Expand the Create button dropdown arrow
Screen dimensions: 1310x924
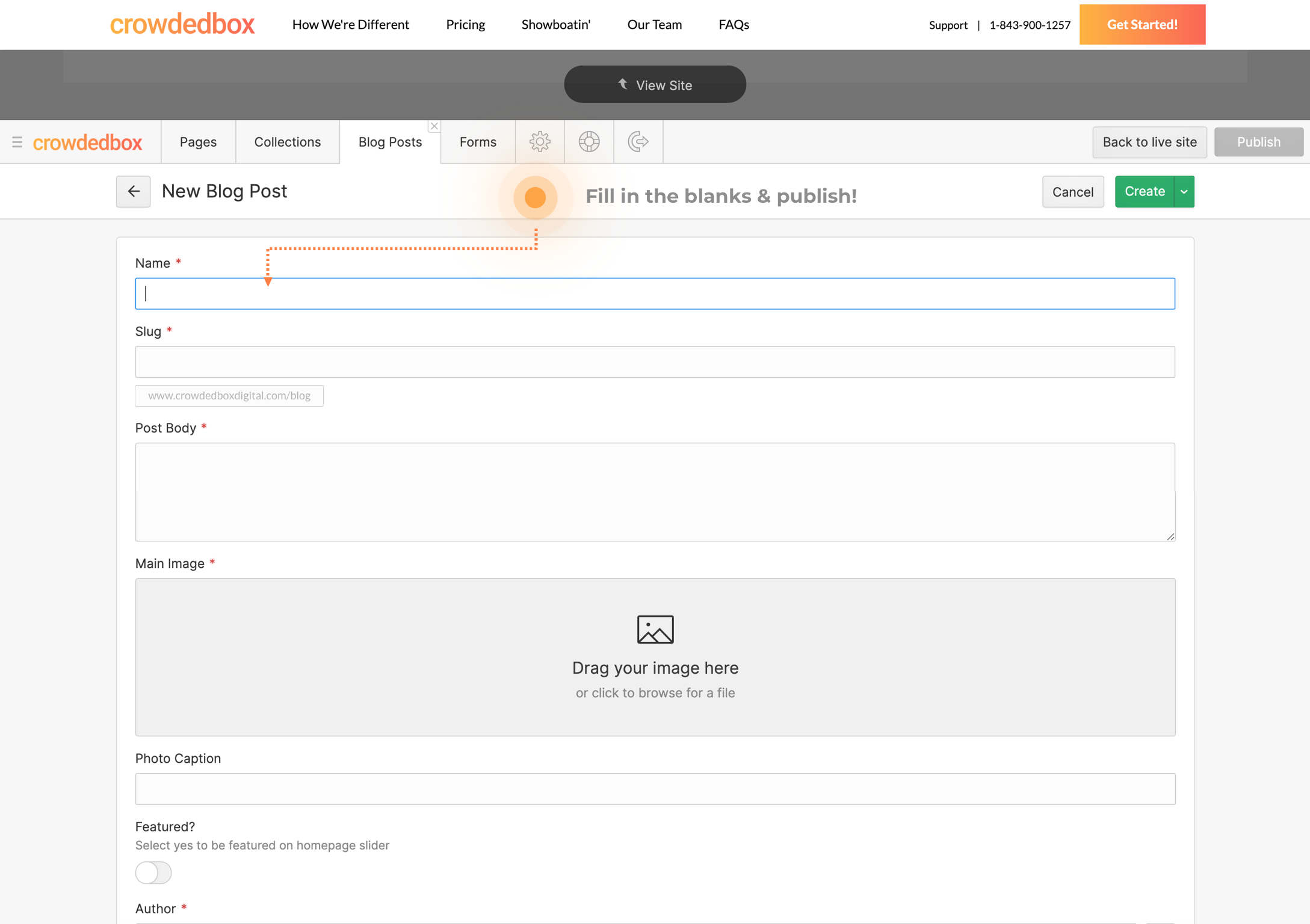1184,191
